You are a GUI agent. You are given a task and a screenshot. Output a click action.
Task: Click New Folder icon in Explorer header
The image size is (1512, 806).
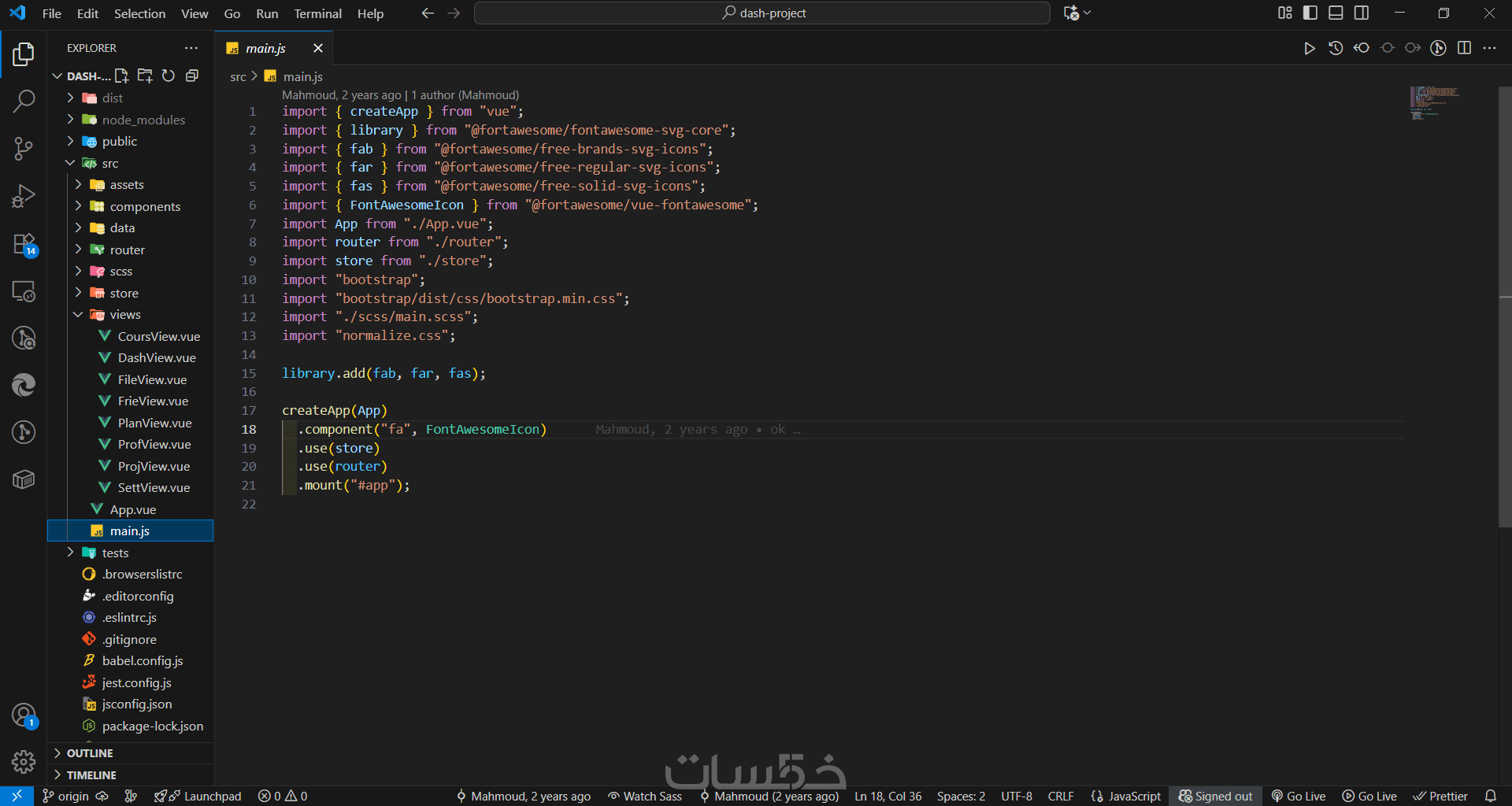(x=145, y=76)
